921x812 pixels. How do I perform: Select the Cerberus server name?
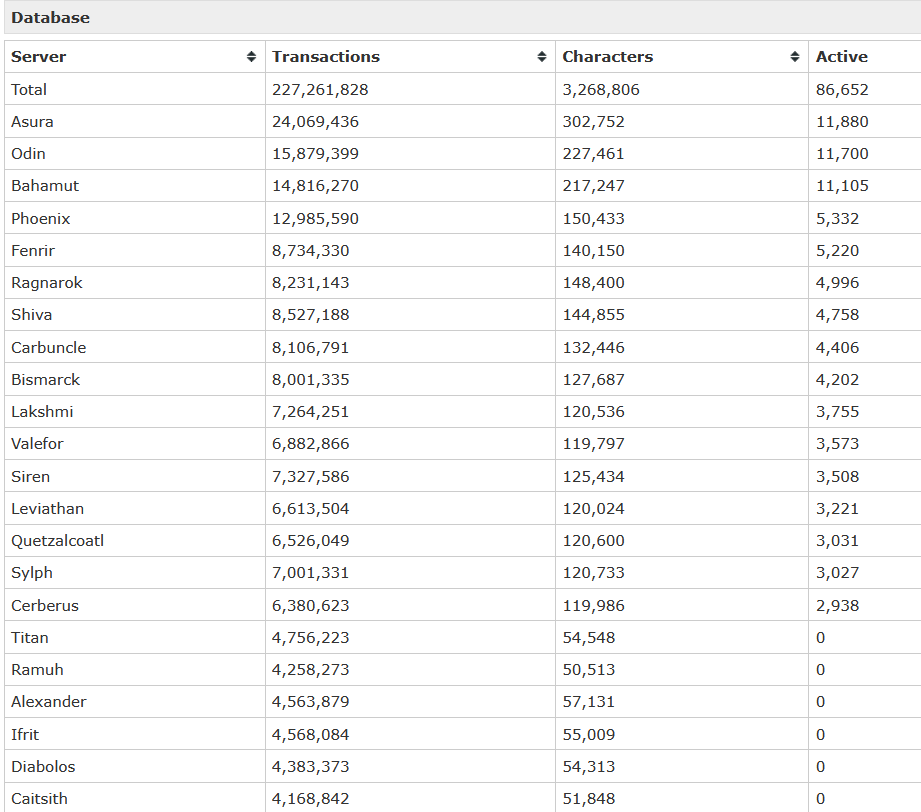45,605
